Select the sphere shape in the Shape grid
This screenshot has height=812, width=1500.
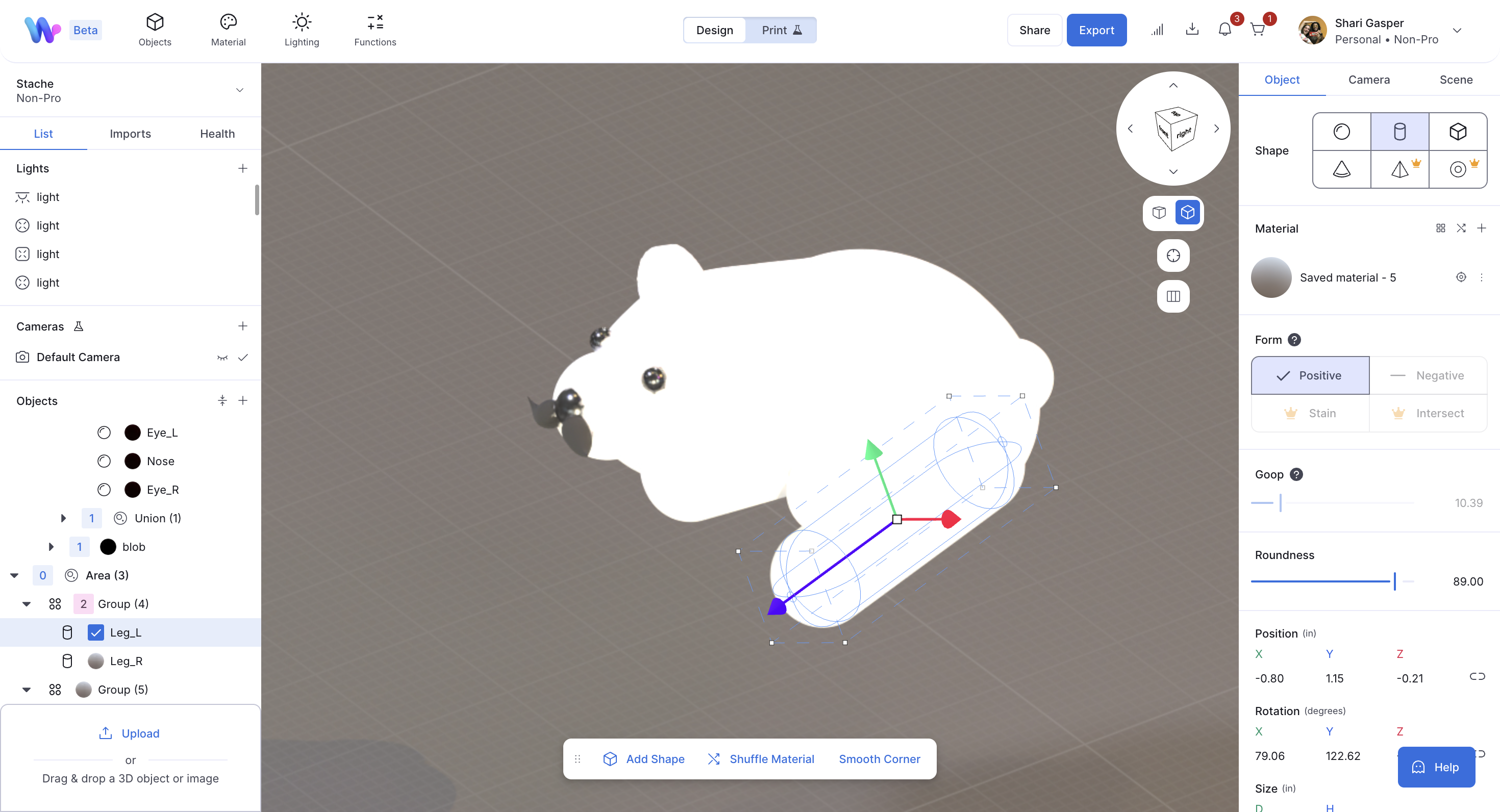1342,131
